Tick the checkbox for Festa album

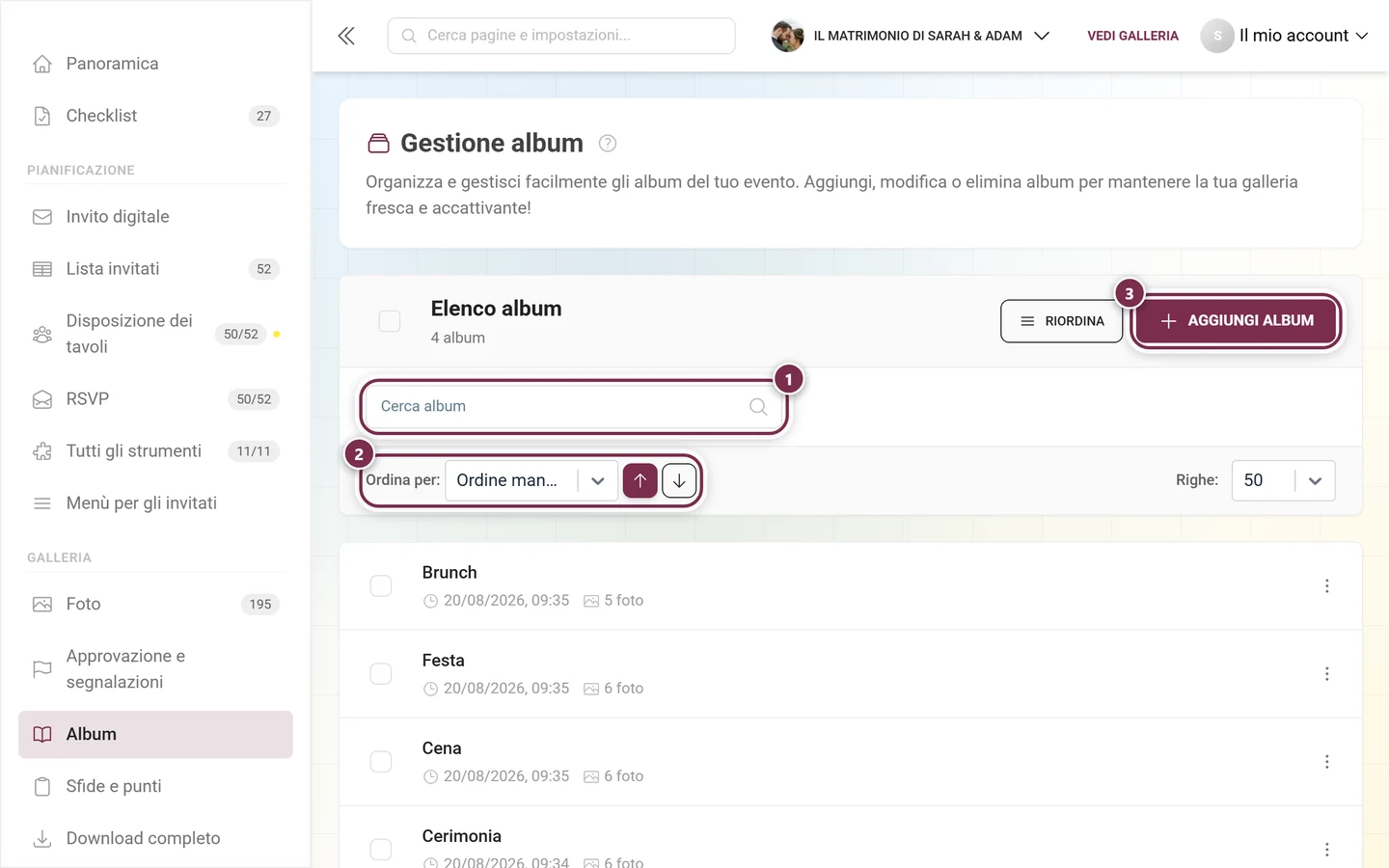click(x=381, y=674)
